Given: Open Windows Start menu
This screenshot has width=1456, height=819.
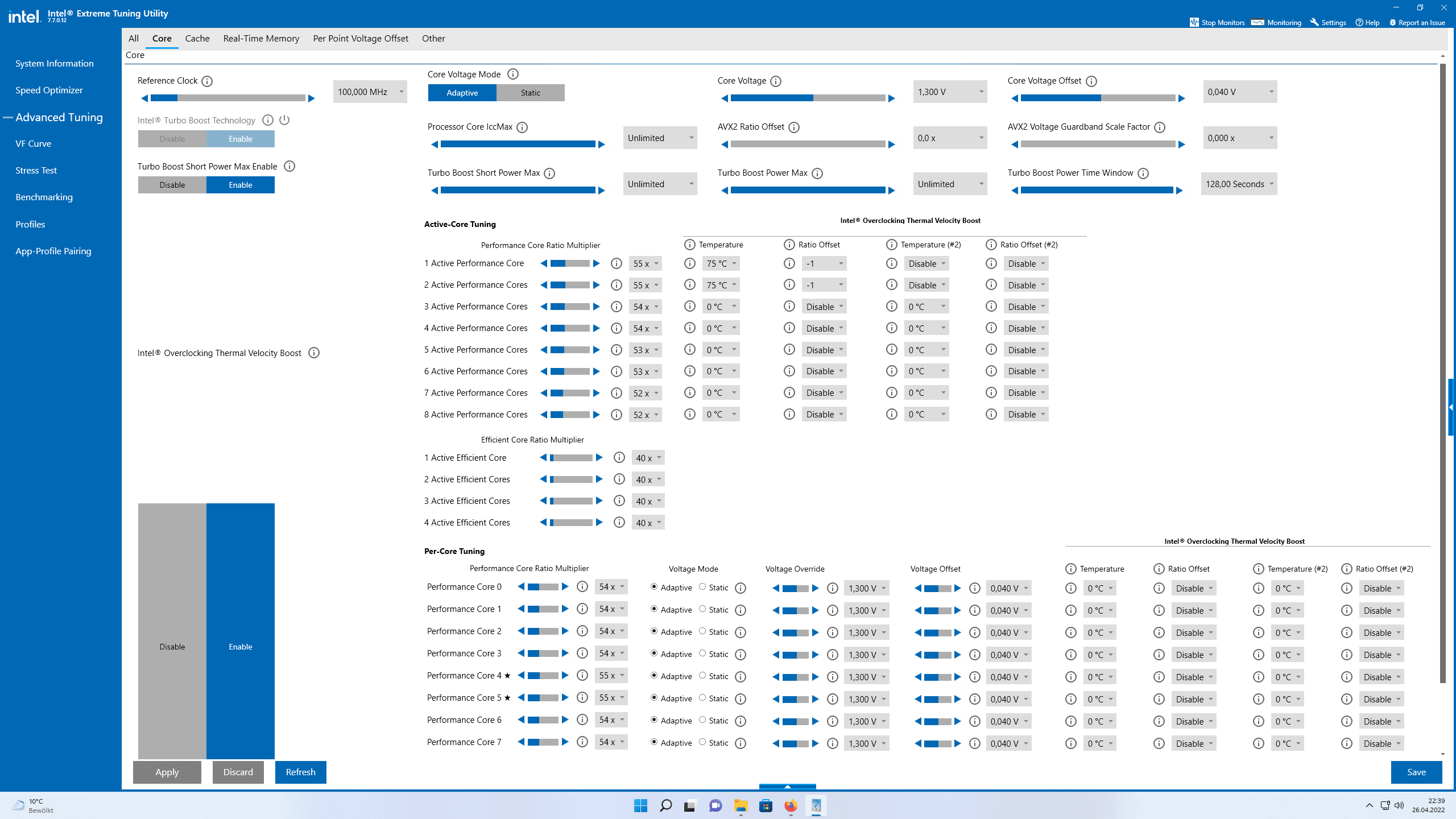Looking at the screenshot, I should [x=640, y=805].
